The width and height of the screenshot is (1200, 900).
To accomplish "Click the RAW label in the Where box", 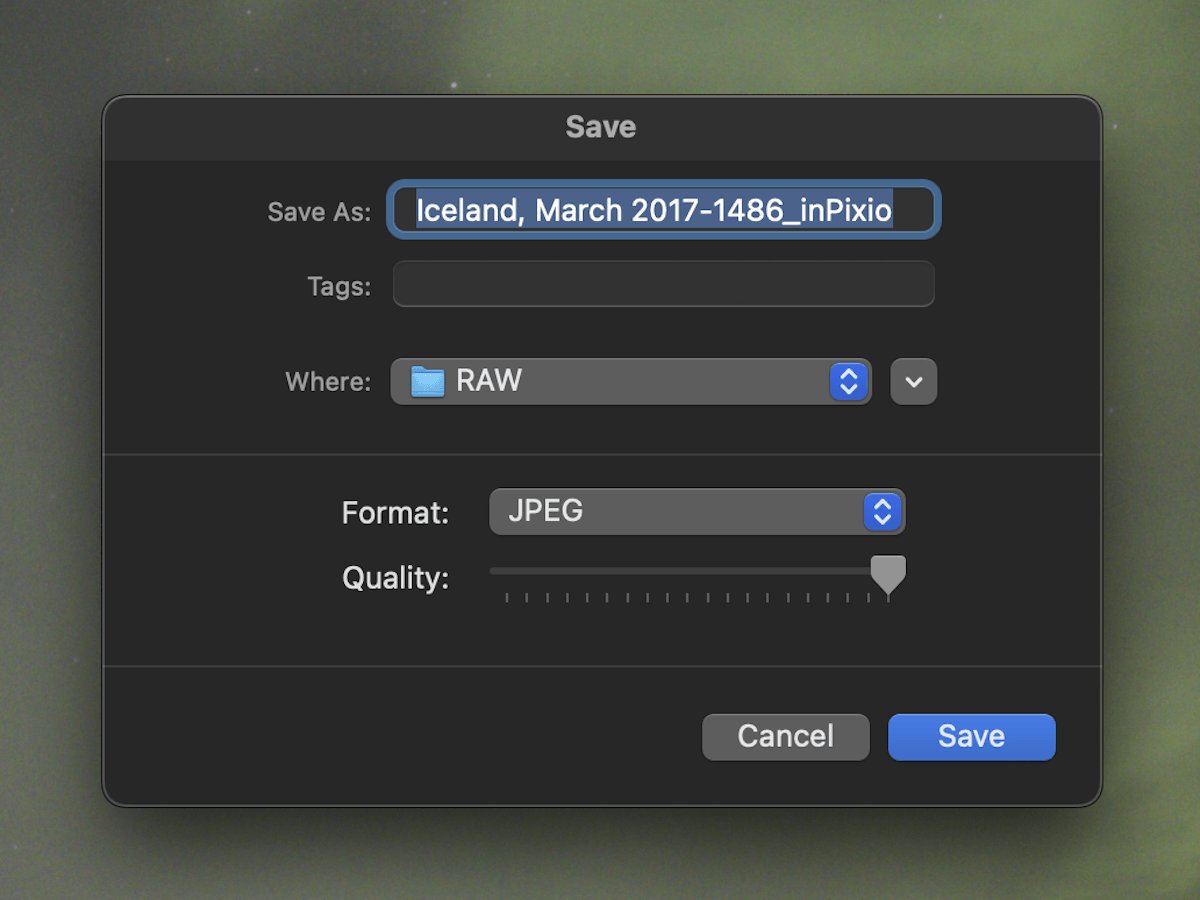I will 487,381.
